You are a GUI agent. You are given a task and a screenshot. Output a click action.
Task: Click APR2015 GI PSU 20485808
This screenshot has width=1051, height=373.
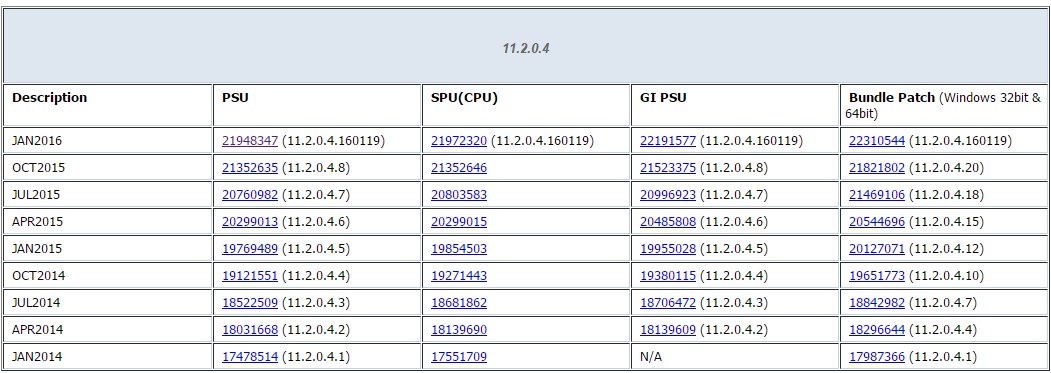click(668, 221)
